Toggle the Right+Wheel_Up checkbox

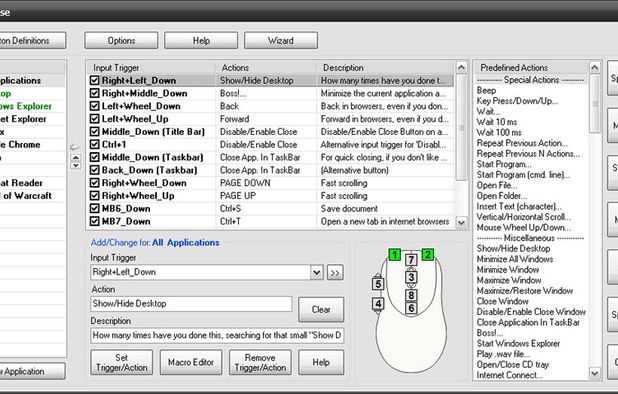coord(94,196)
